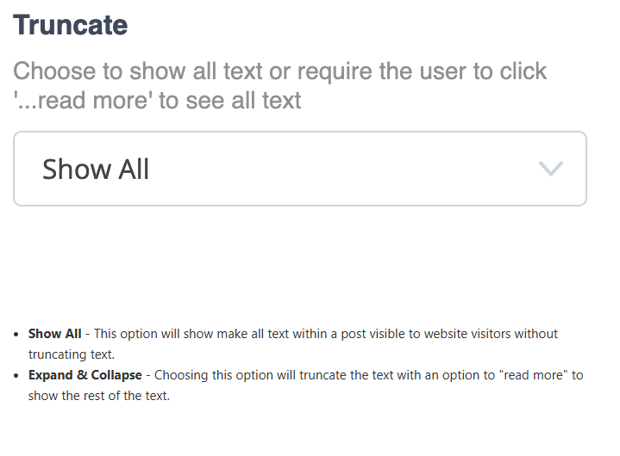Click the '...read more' to see all text line
The width and height of the screenshot is (620, 456).
point(157,100)
